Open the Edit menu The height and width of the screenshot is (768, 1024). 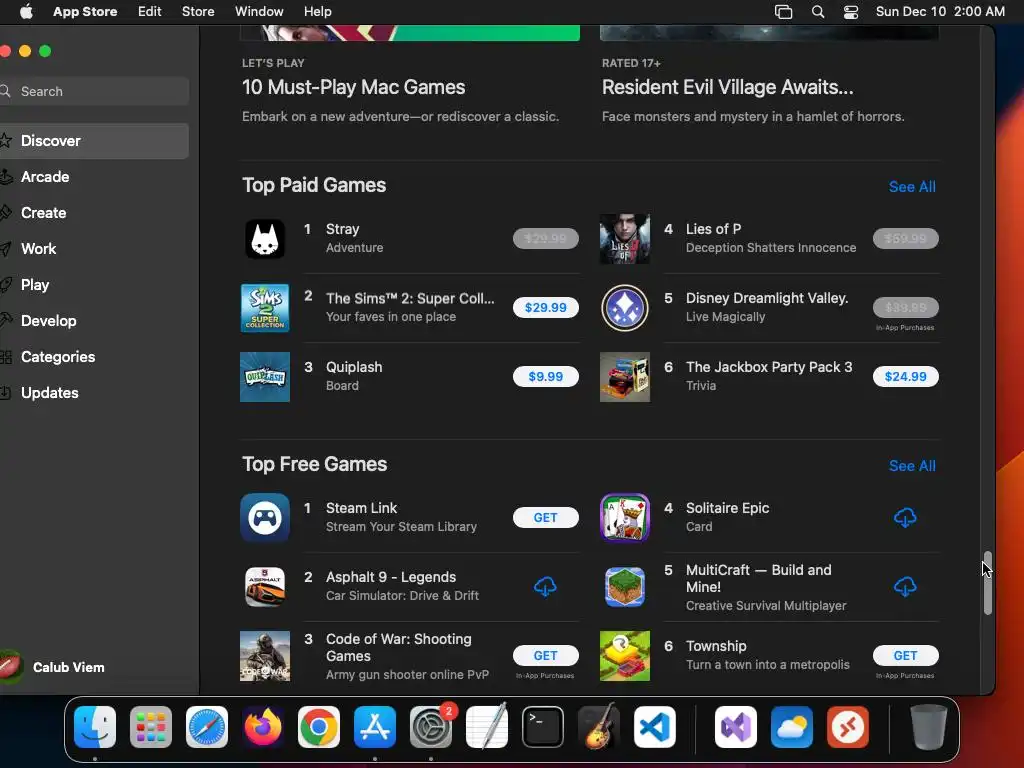[150, 12]
